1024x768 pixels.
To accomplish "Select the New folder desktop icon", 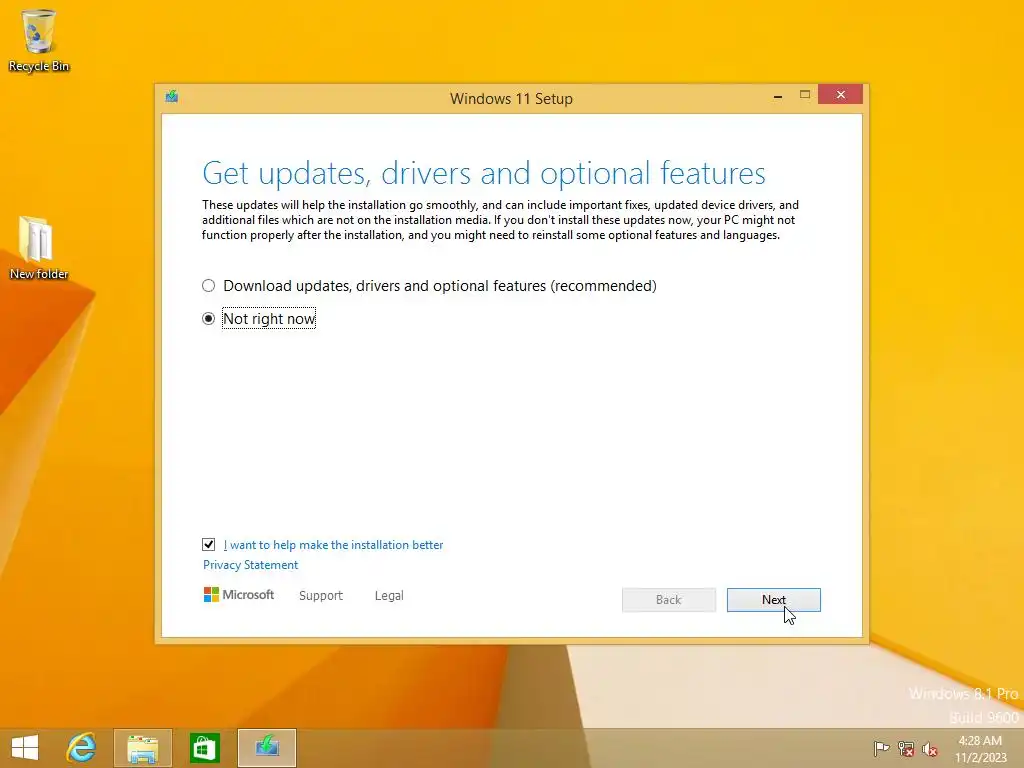I will coord(39,248).
